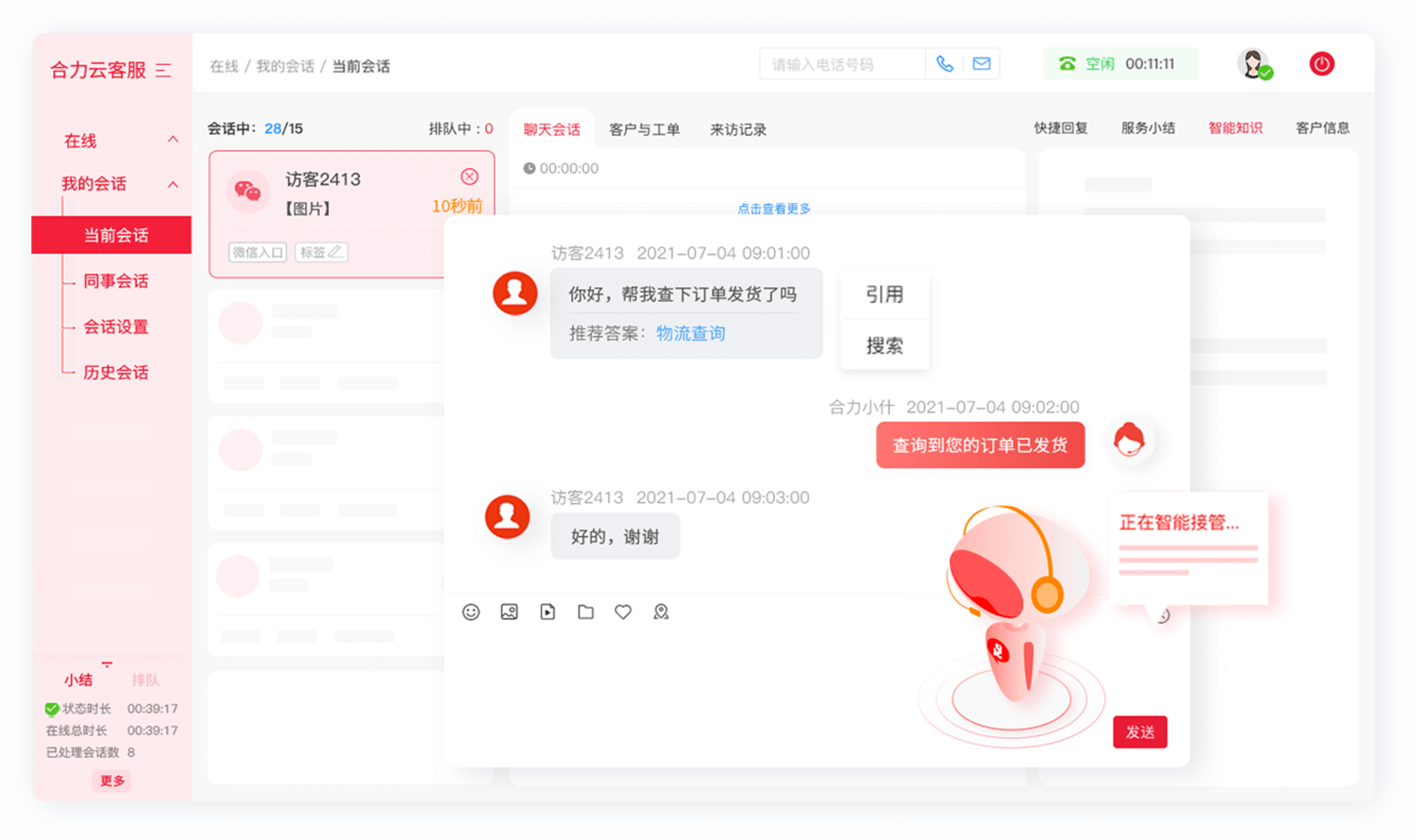Click the red power logout icon
This screenshot has width=1416, height=840.
tap(1321, 63)
